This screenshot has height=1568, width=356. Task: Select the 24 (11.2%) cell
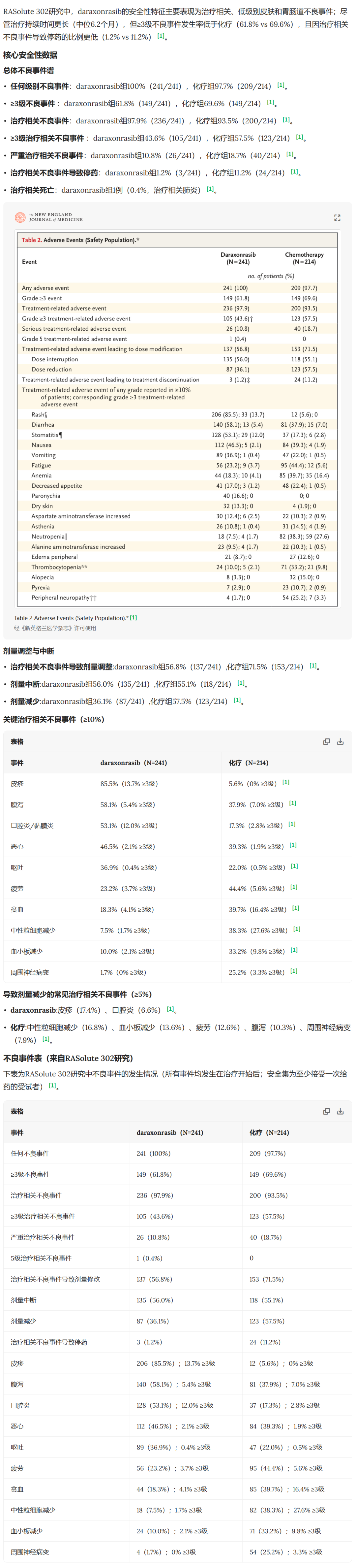coord(265,1342)
